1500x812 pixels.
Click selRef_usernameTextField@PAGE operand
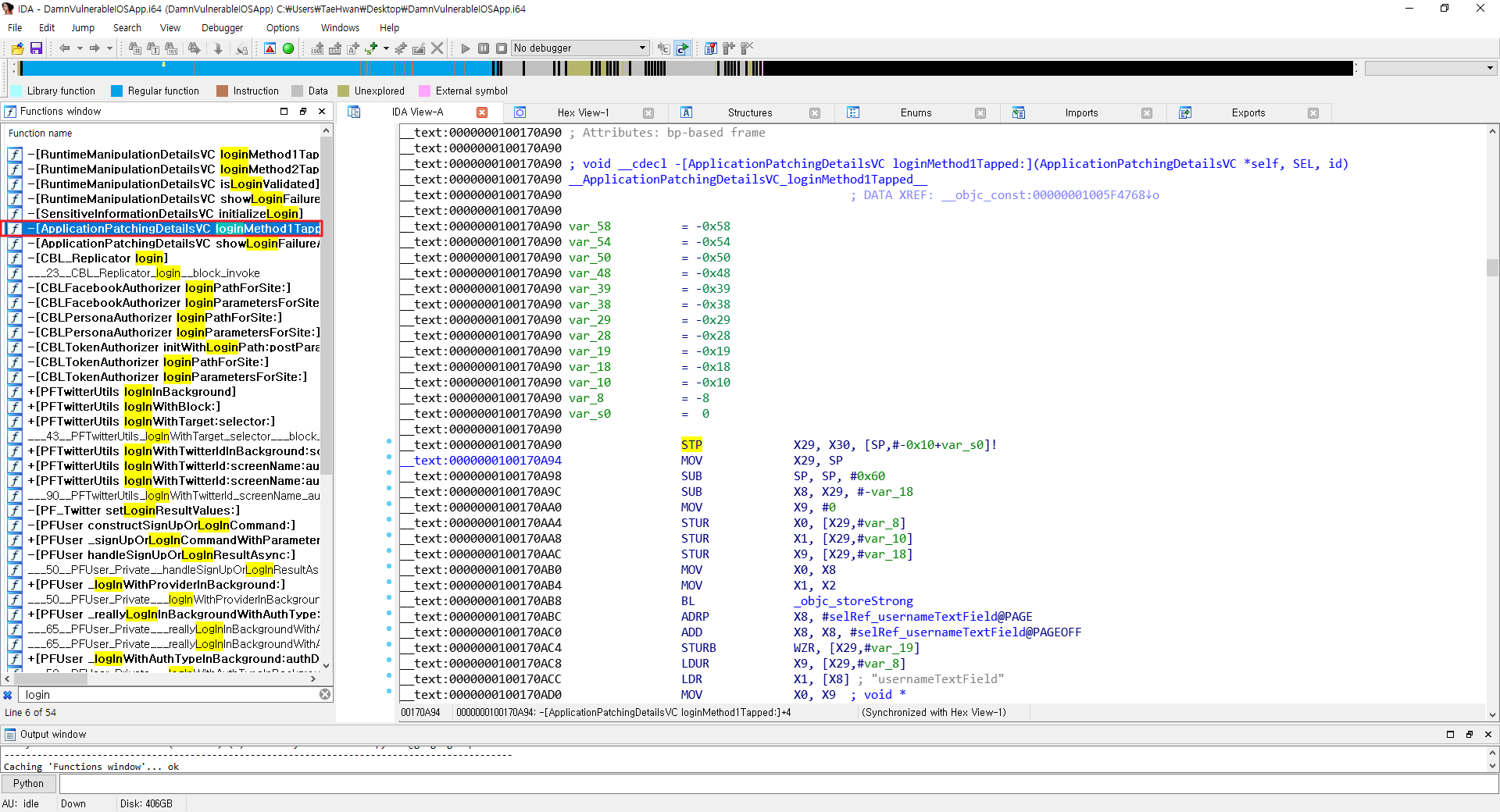927,617
